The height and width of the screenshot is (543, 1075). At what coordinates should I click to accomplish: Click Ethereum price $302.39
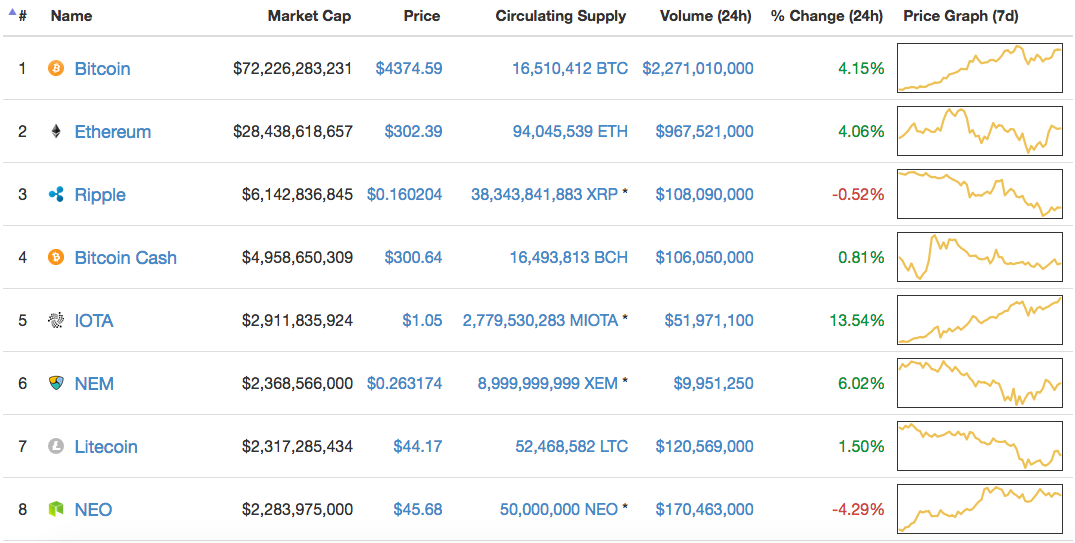click(x=413, y=132)
